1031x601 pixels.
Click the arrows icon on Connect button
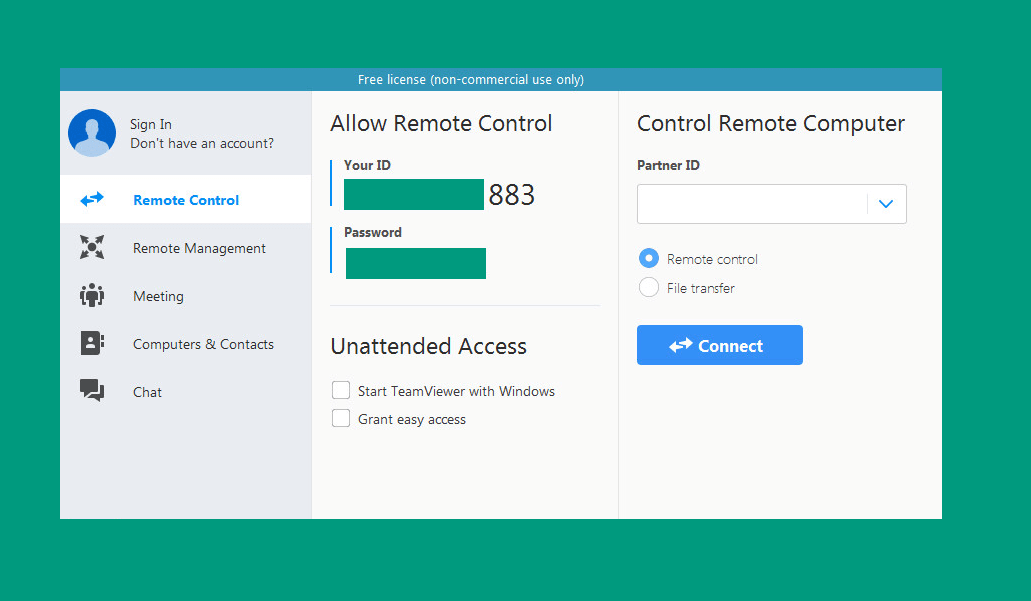tap(681, 345)
